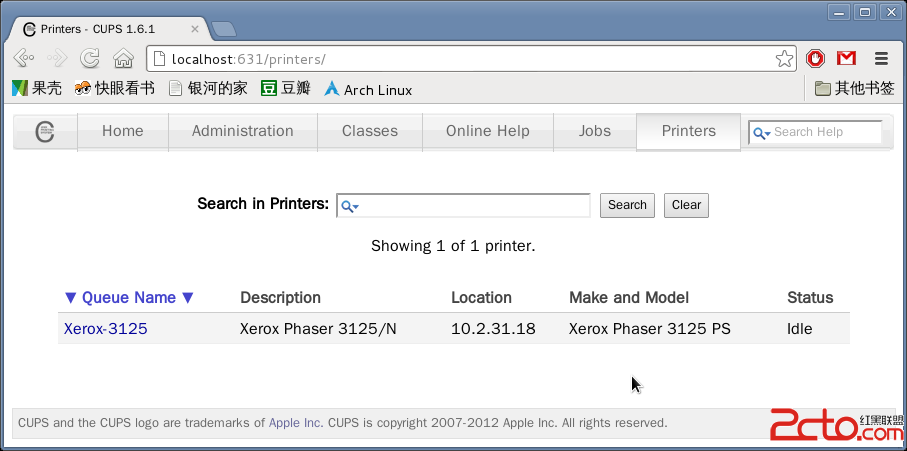The height and width of the screenshot is (451, 907).
Task: Open the Arch Linux bookmark
Action: 368,90
